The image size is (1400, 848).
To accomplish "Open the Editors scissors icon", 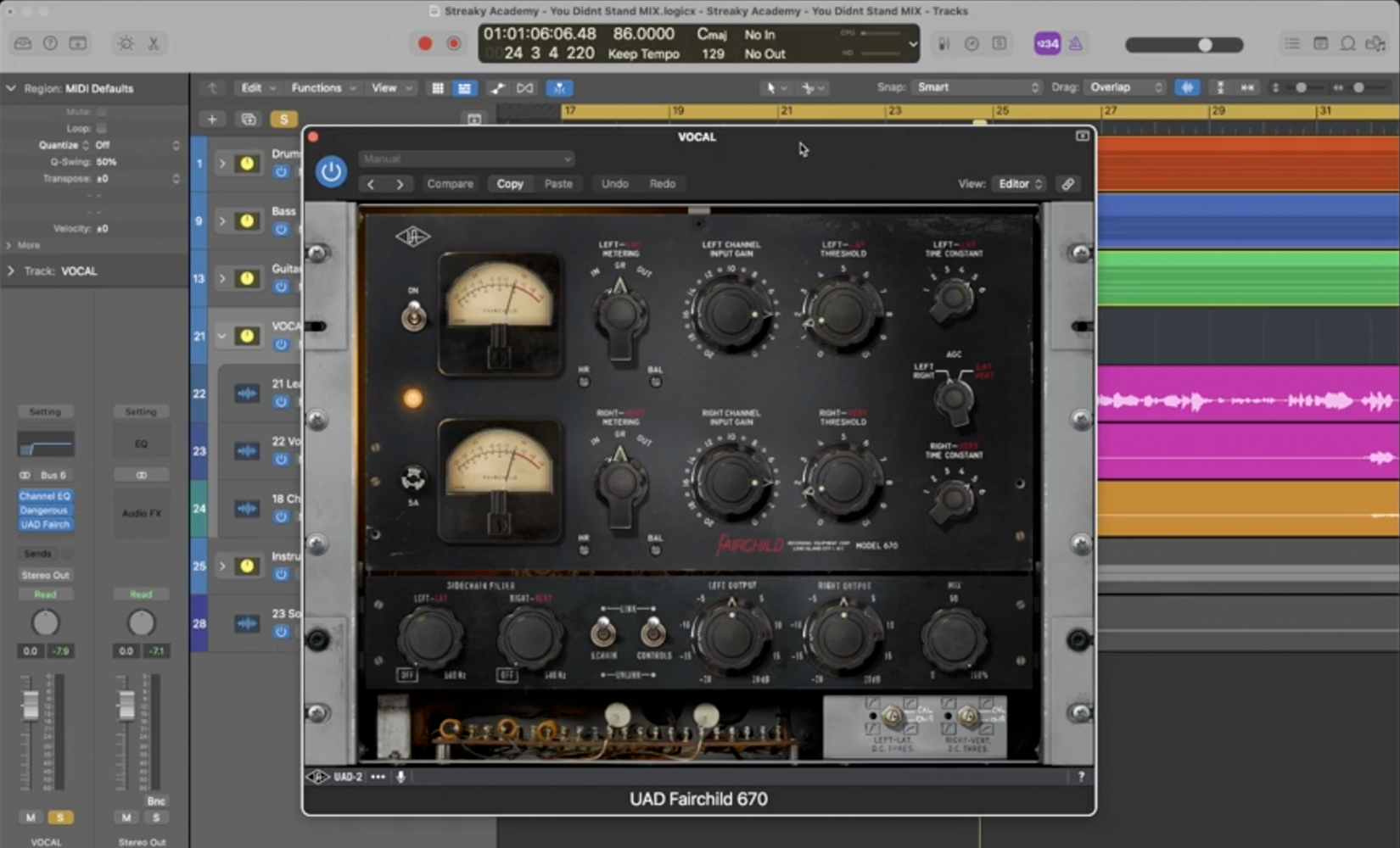I will pyautogui.click(x=154, y=43).
